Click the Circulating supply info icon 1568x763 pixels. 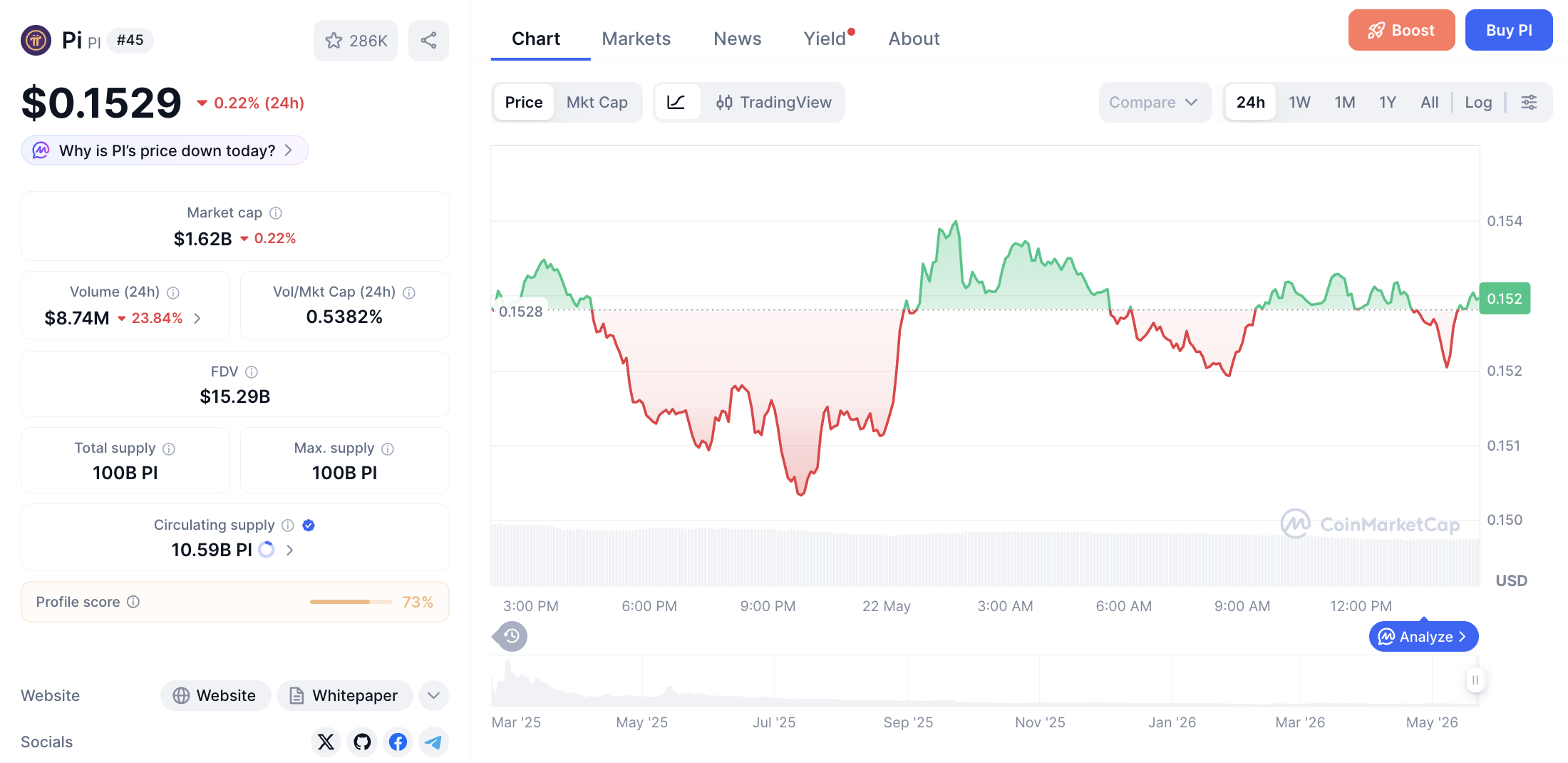288,526
